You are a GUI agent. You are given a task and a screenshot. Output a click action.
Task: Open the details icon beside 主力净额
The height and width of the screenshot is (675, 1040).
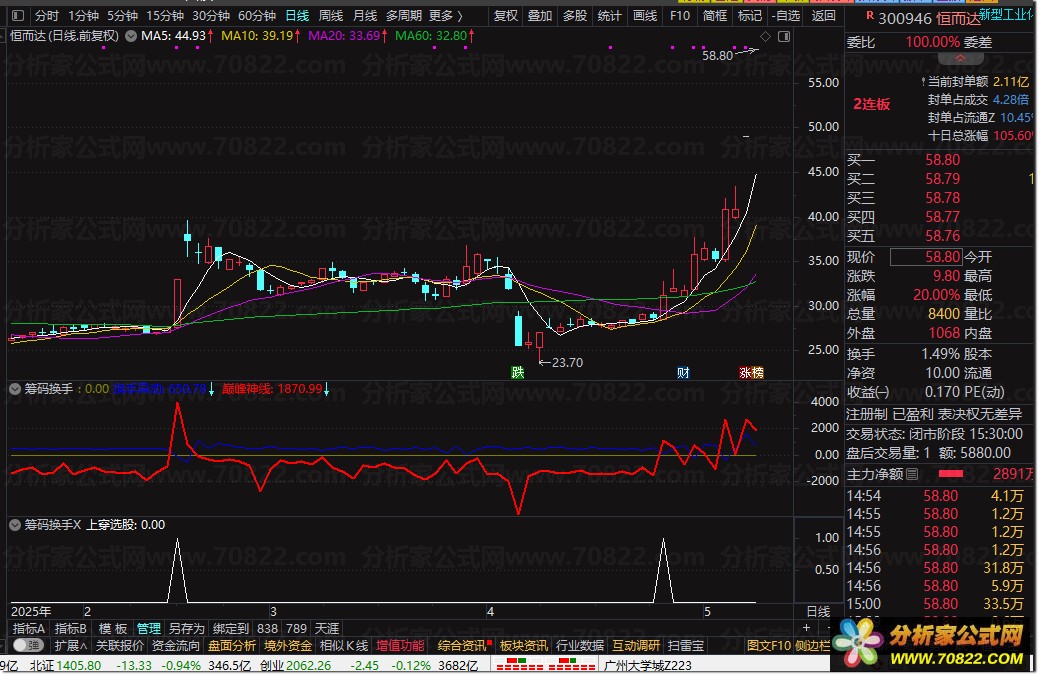point(912,474)
